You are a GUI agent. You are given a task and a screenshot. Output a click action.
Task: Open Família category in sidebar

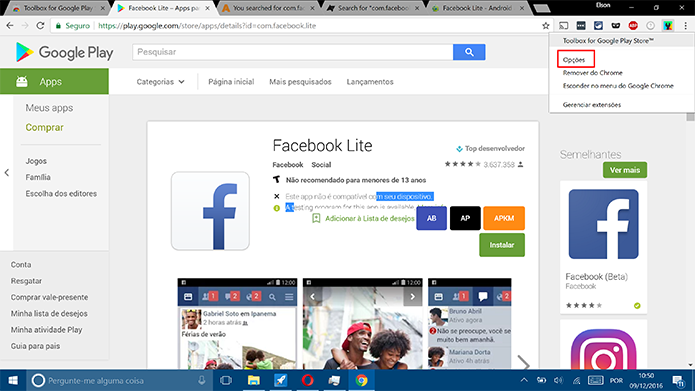[38, 177]
